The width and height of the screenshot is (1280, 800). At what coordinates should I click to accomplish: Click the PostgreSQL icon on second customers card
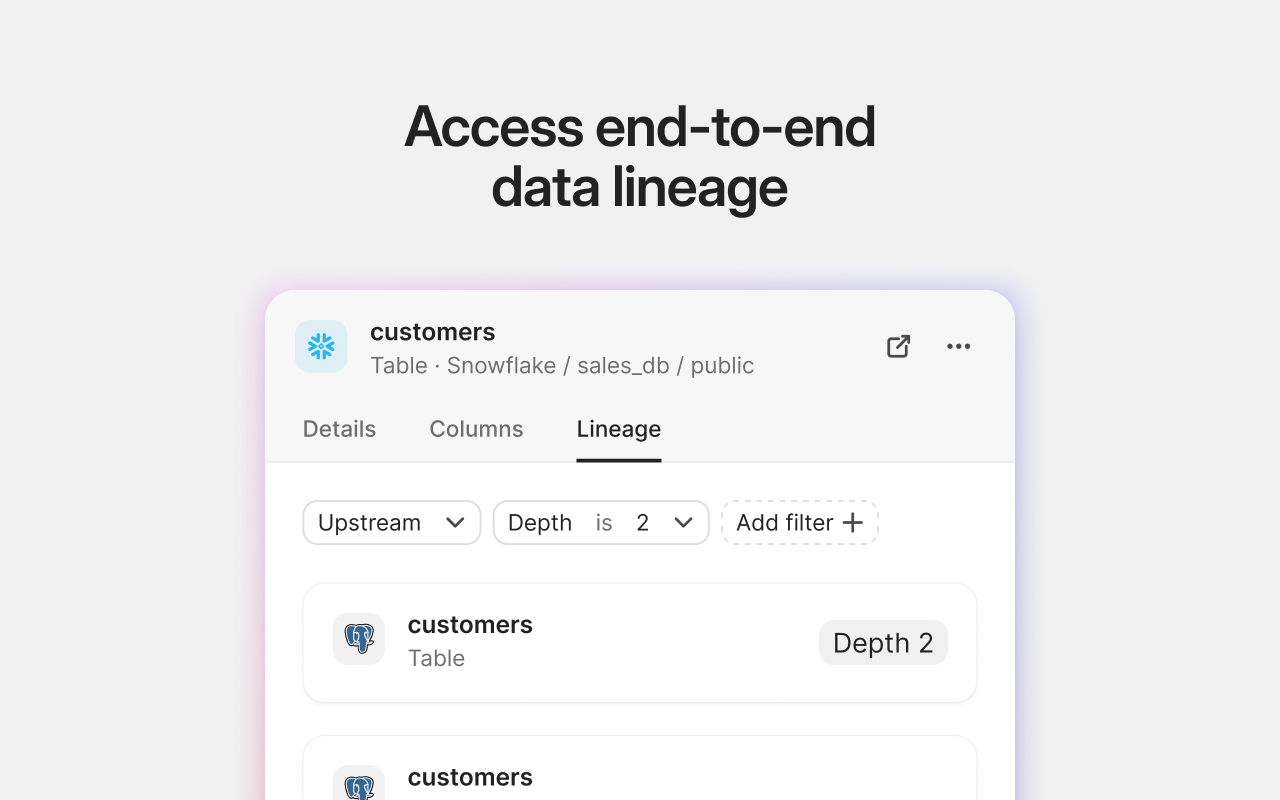359,786
